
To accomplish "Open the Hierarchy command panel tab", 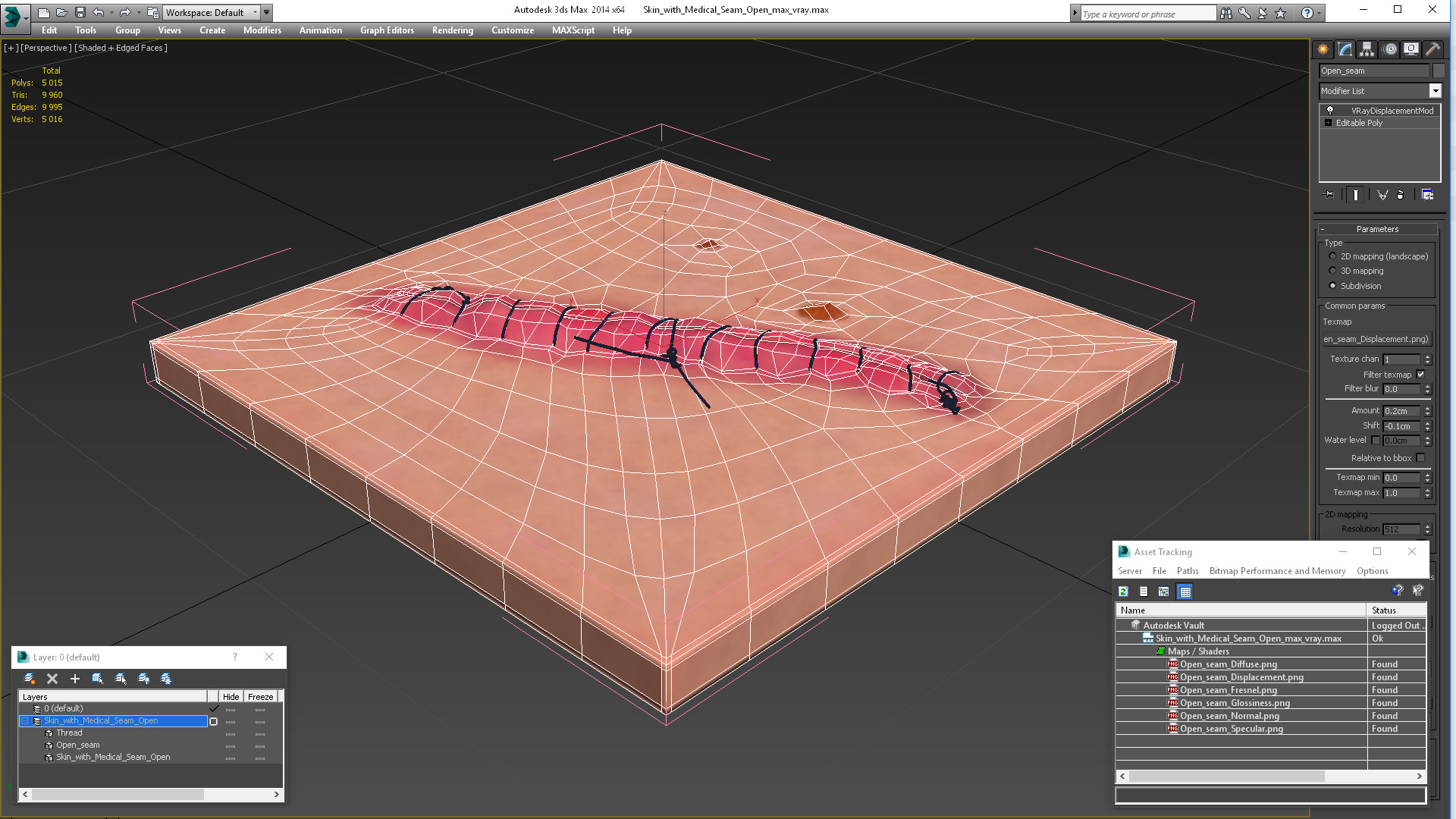I will [1367, 49].
